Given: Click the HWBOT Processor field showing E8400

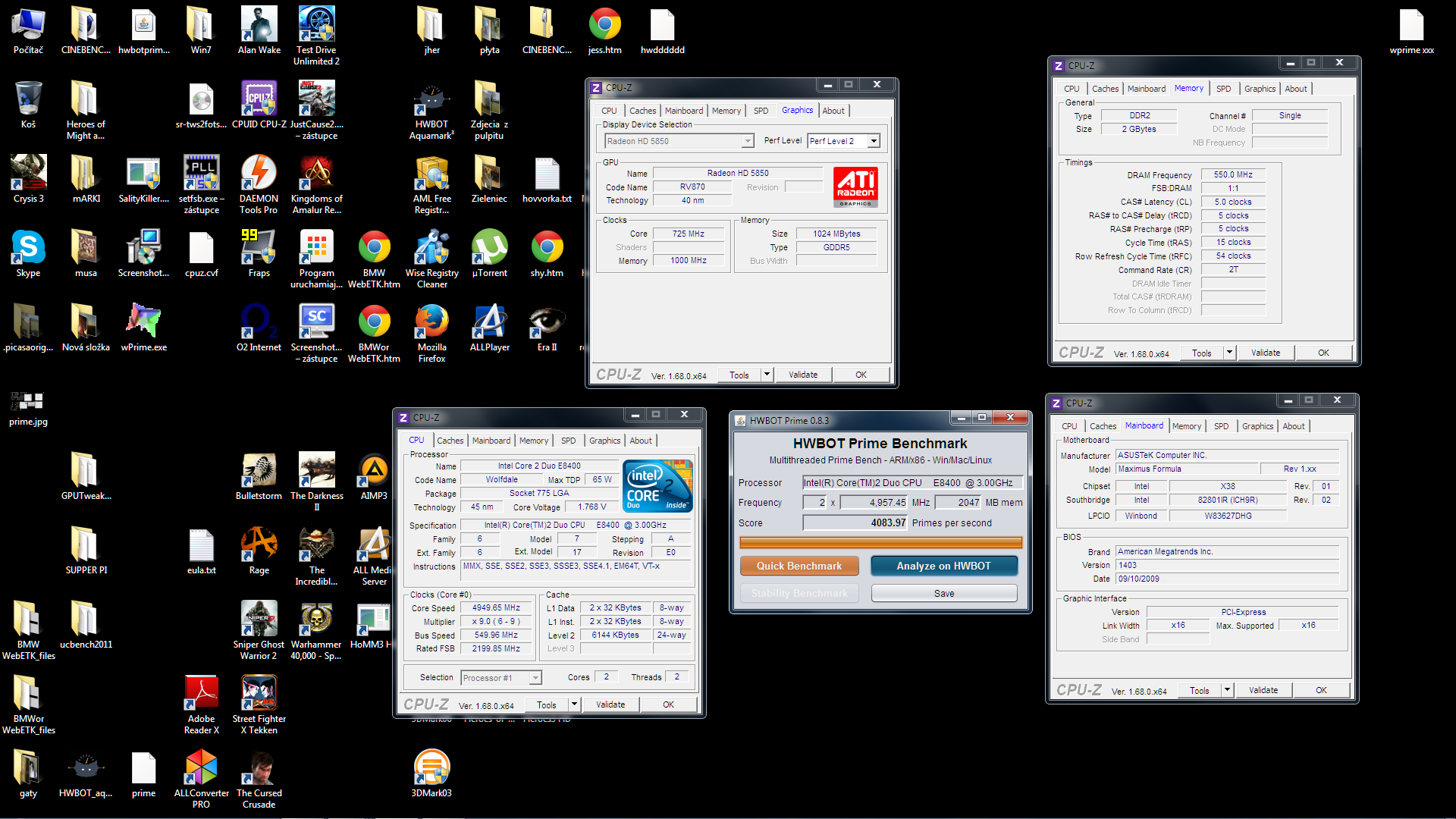Looking at the screenshot, I should click(x=912, y=482).
